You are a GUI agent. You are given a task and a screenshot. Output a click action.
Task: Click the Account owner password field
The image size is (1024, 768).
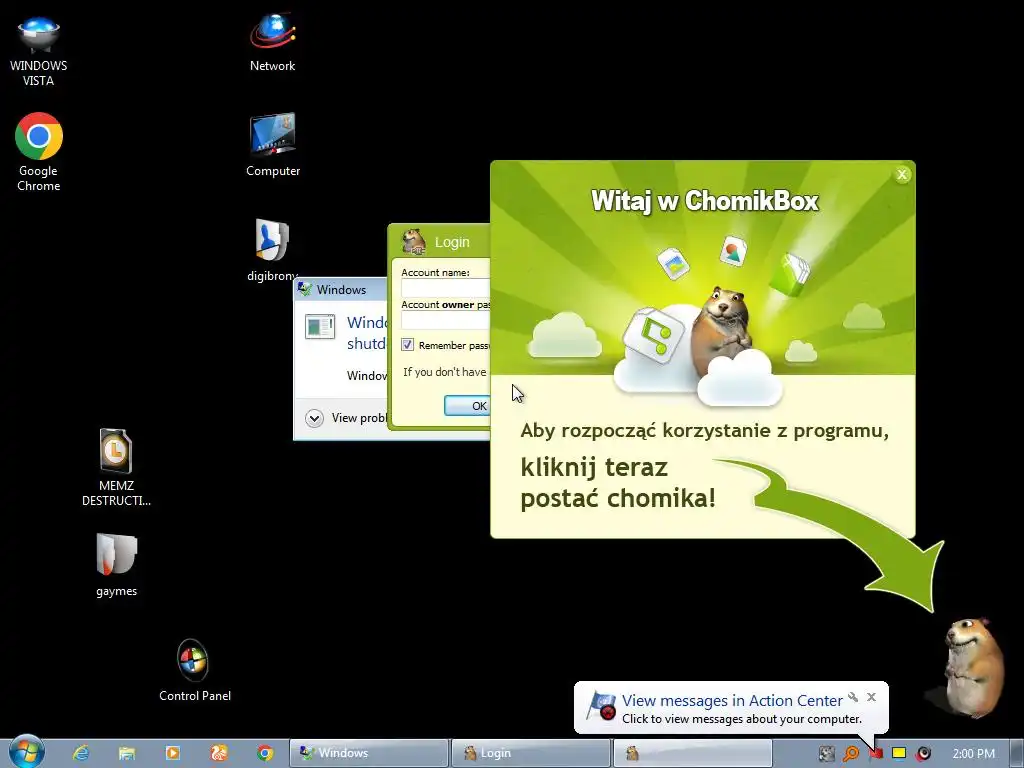[445, 320]
